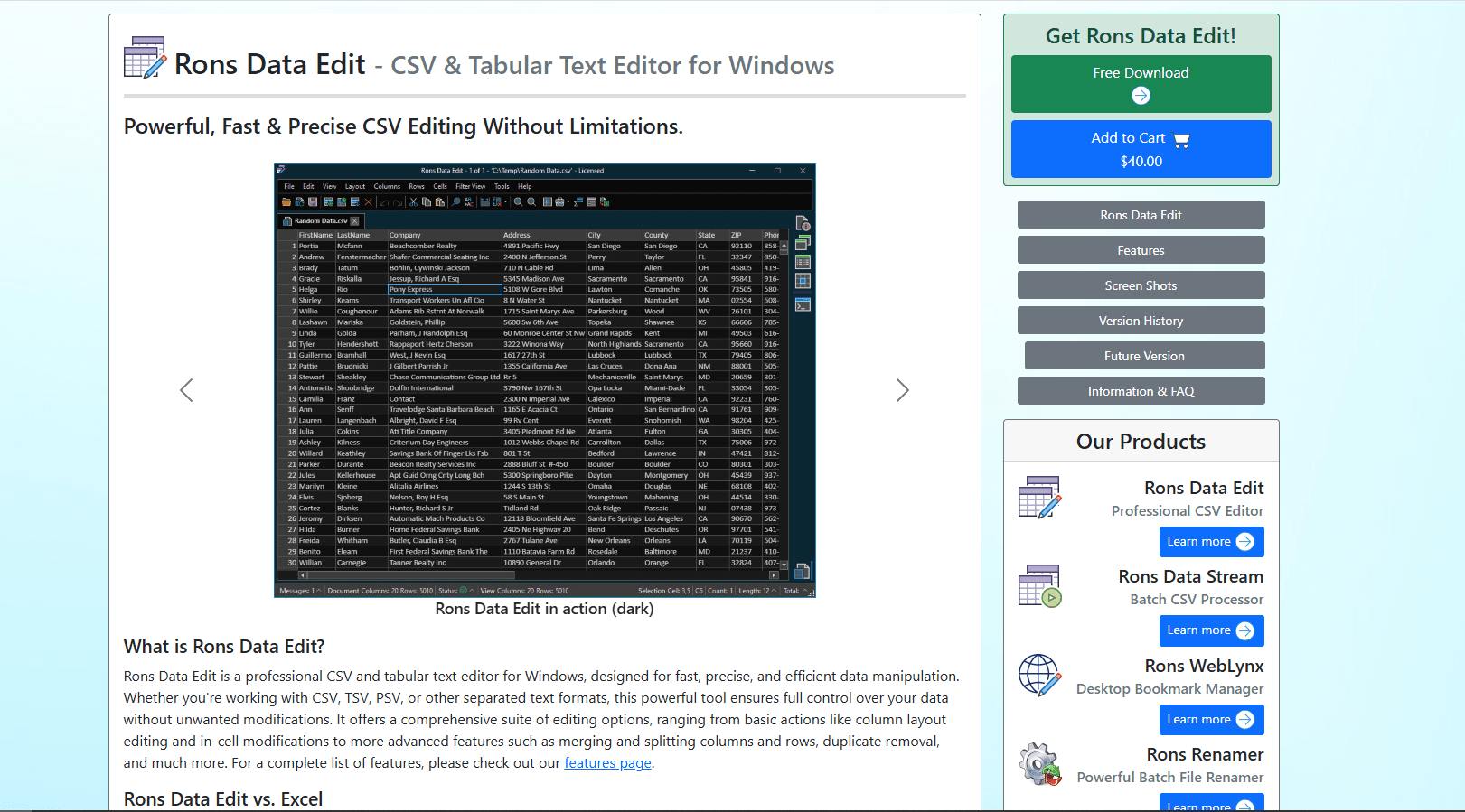The height and width of the screenshot is (812, 1465).
Task: Open the Features sidebar nav button
Action: [x=1141, y=250]
